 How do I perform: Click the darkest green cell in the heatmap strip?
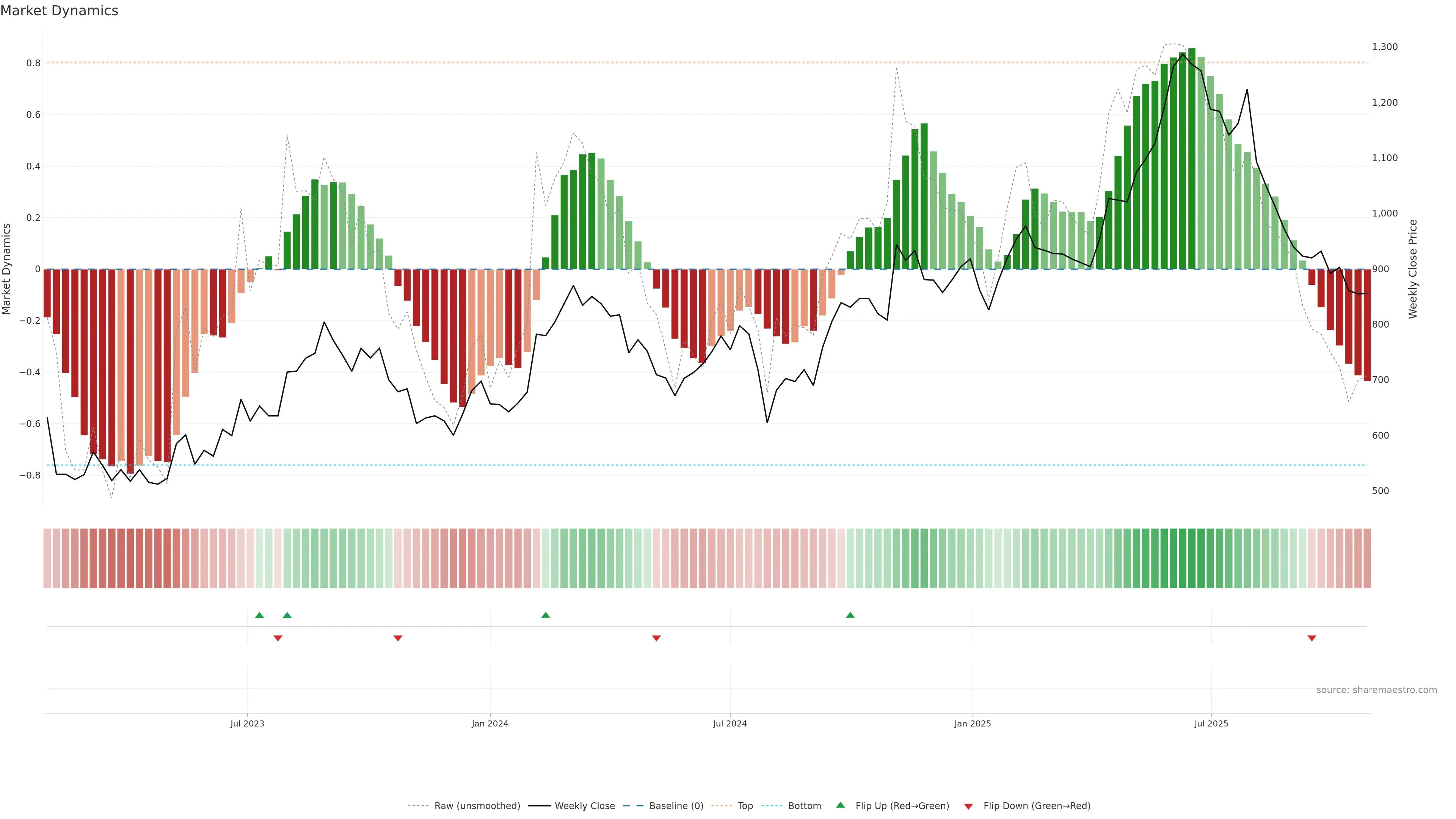click(1191, 559)
